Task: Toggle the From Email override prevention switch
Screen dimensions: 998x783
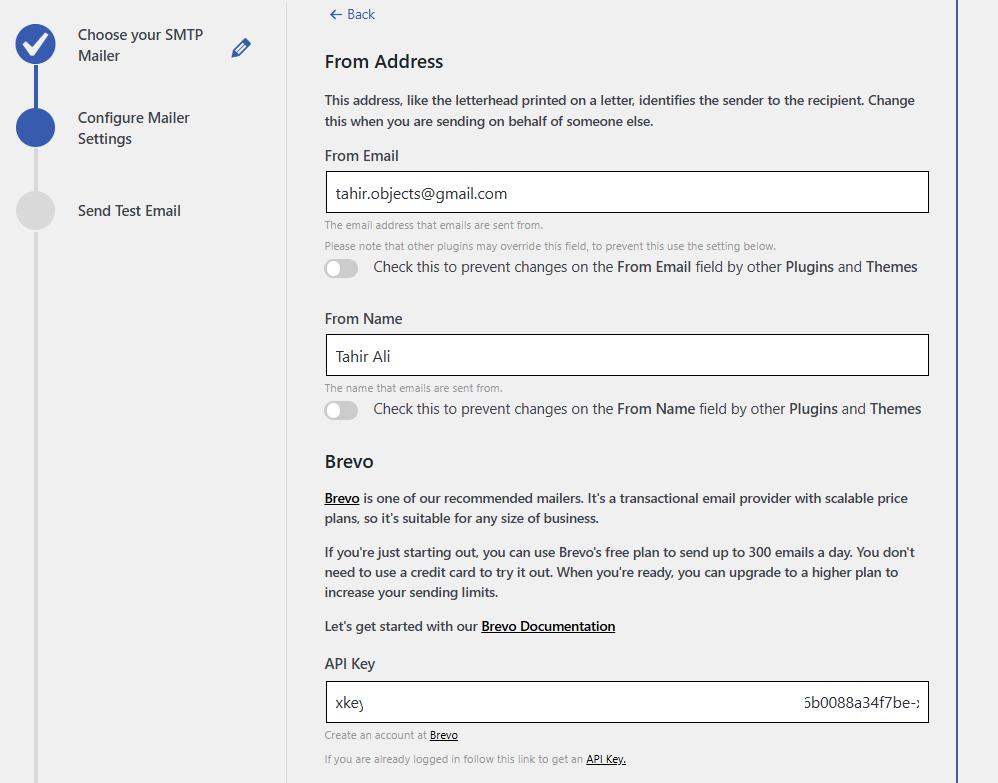Action: point(341,268)
